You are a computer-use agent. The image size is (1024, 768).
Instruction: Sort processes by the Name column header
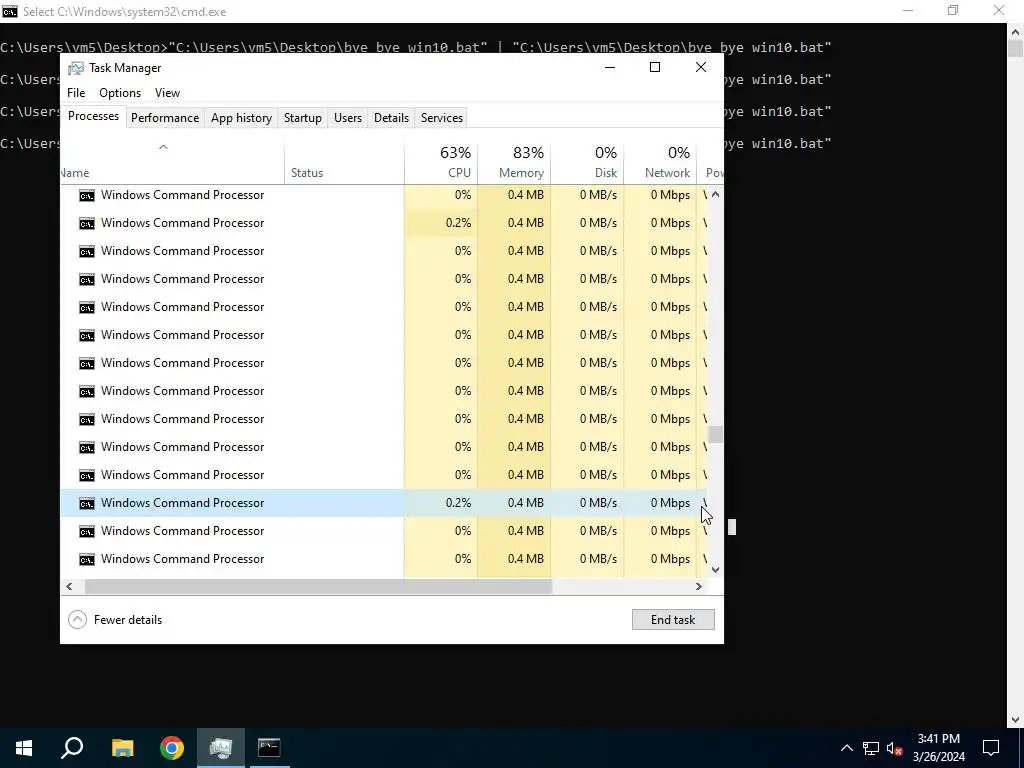[x=172, y=163]
